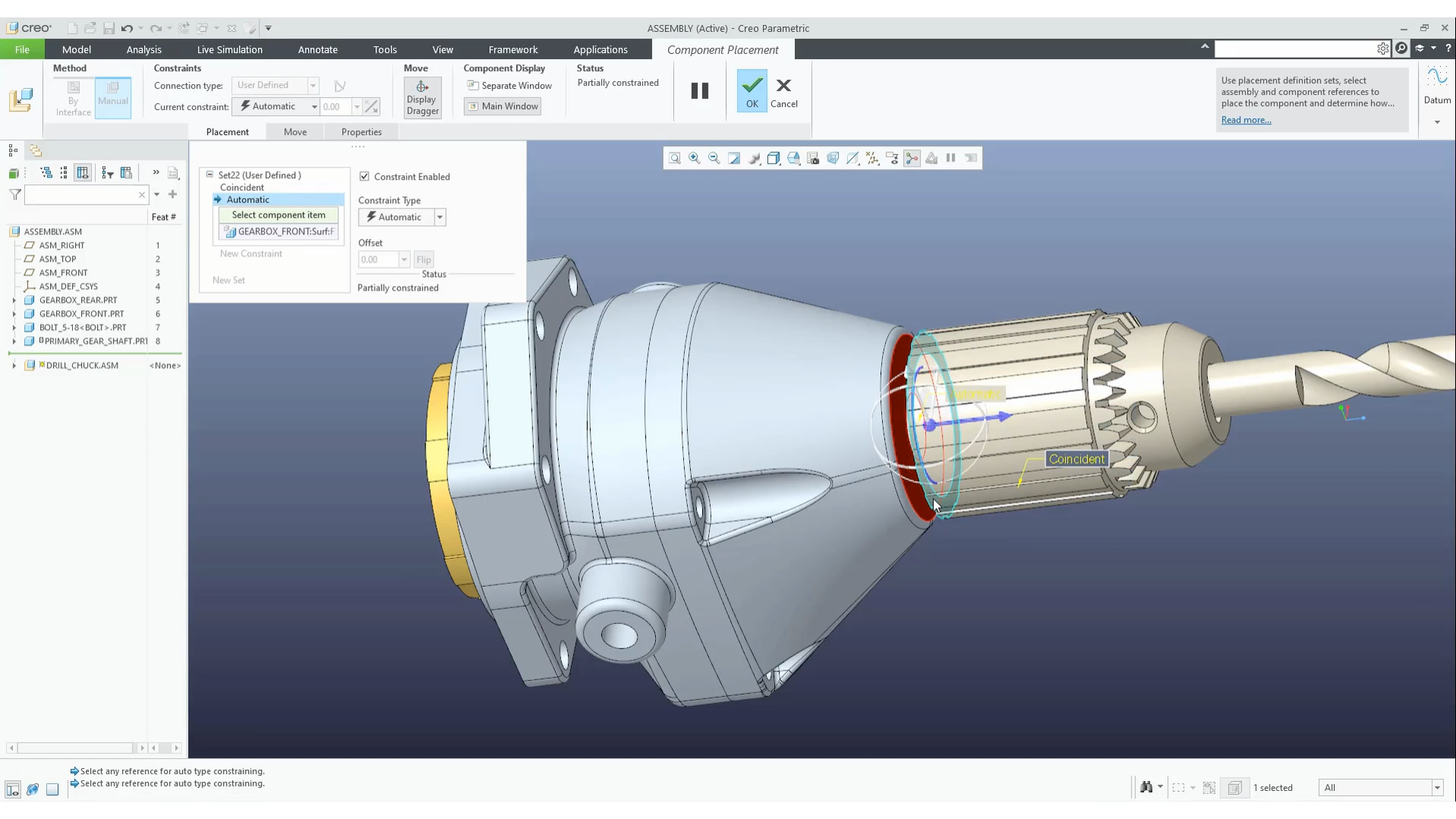Uncheck the Constraint Enabled checkbox
The image size is (1456, 819).
[365, 177]
